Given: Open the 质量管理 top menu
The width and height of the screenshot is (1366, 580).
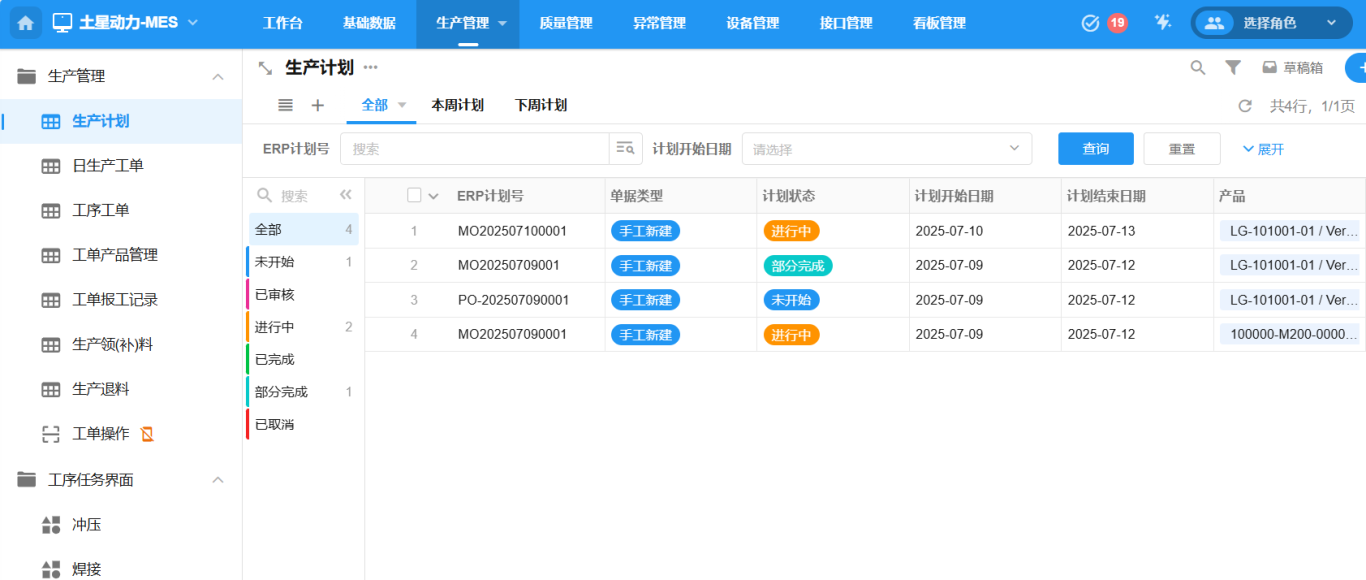Looking at the screenshot, I should point(565,23).
